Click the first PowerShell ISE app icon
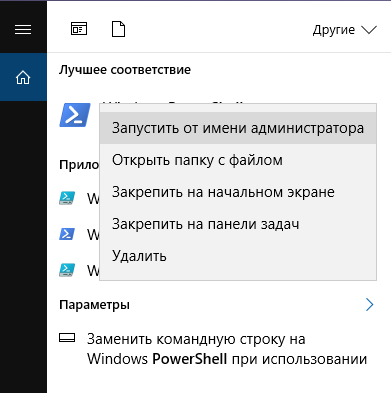The width and height of the screenshot is (391, 393). pyautogui.click(x=67, y=198)
